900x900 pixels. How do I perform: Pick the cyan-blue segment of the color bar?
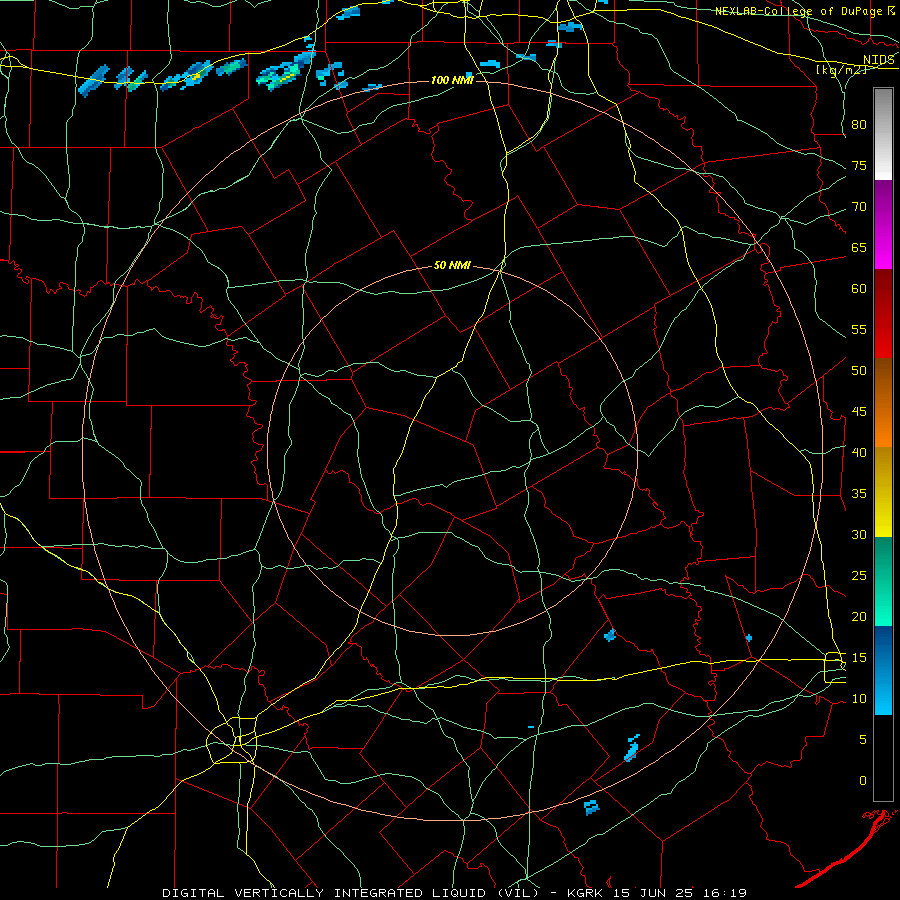(x=883, y=670)
